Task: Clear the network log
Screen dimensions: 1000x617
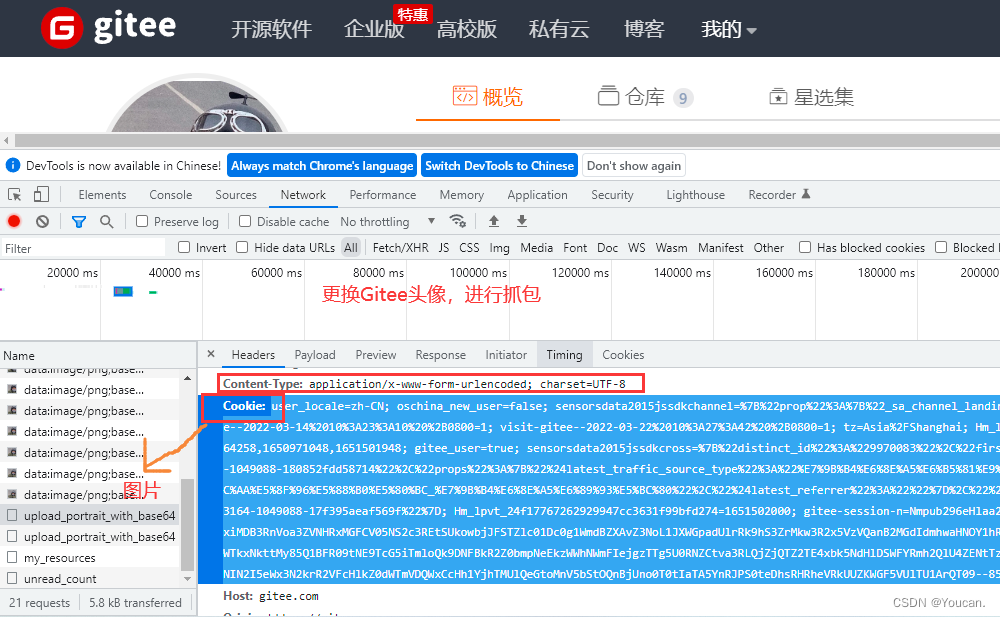Action: (42, 221)
